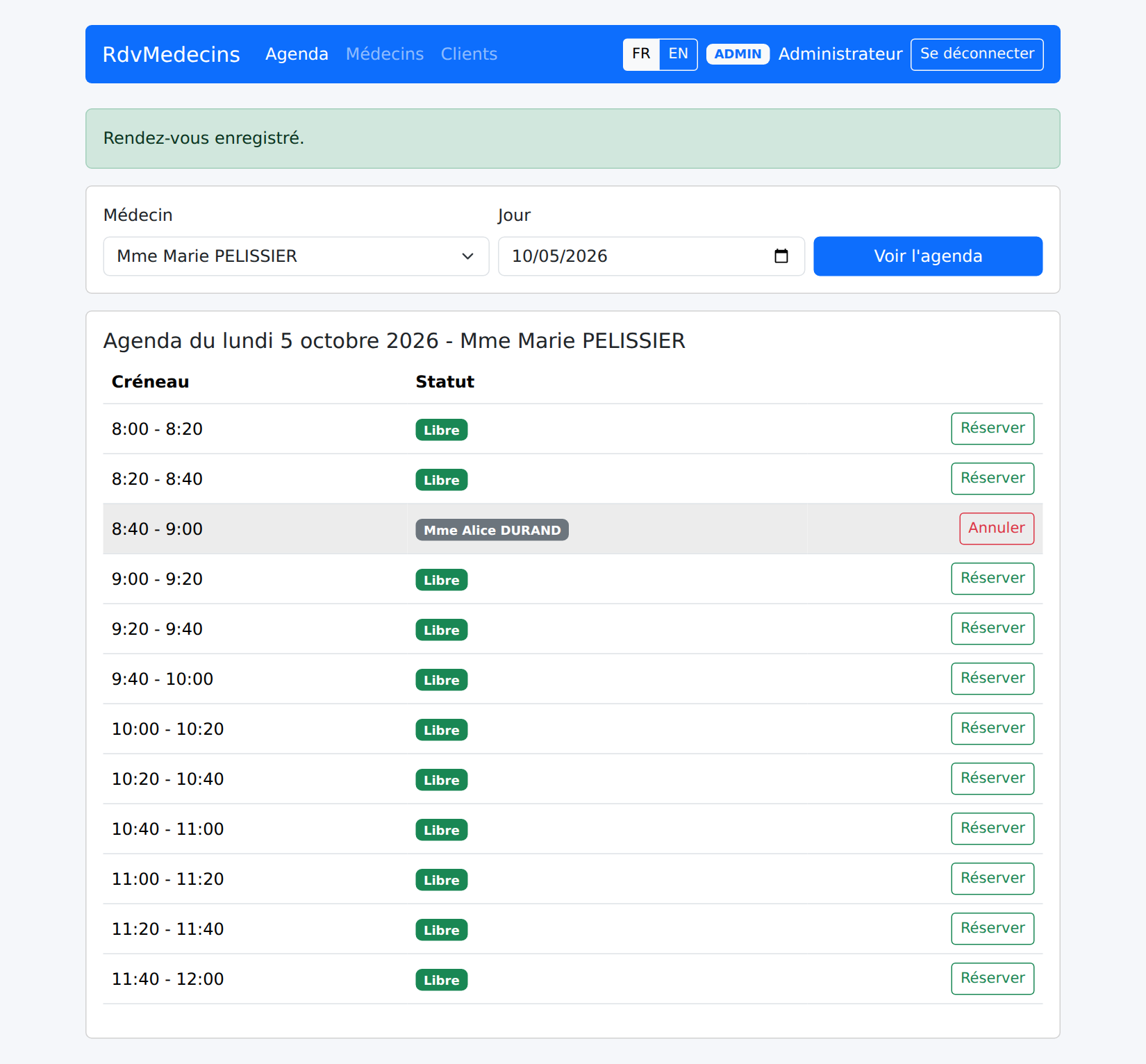Reserve the 11:20 - 11:40 slot
The height and width of the screenshot is (1064, 1146).
[993, 929]
